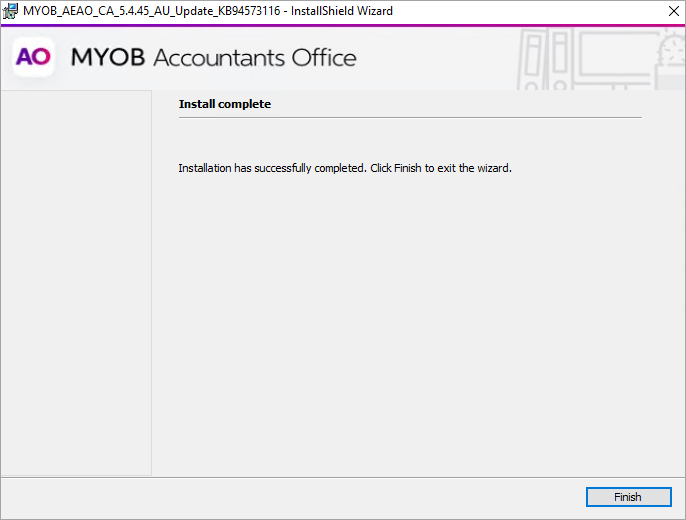Click the Install complete heading
The width and height of the screenshot is (686, 520).
point(224,104)
